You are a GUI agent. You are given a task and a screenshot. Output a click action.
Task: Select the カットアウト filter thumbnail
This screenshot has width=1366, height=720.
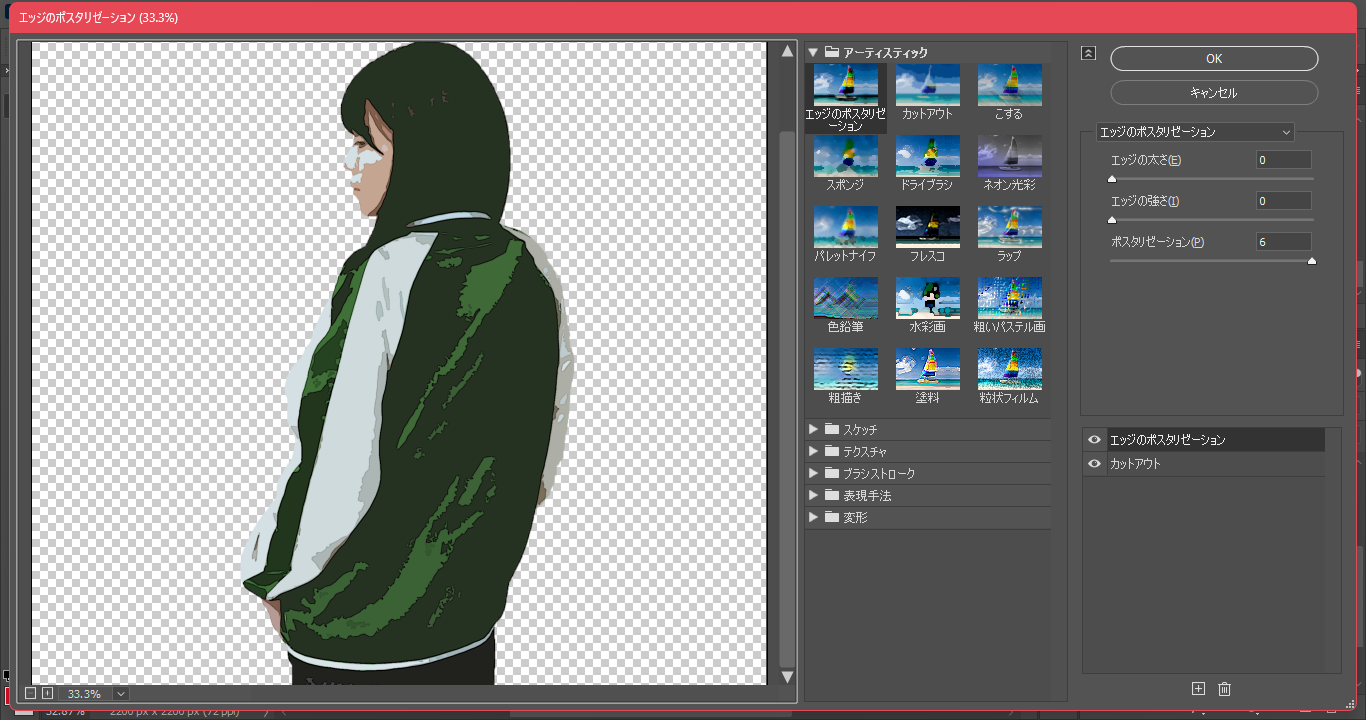click(x=927, y=86)
